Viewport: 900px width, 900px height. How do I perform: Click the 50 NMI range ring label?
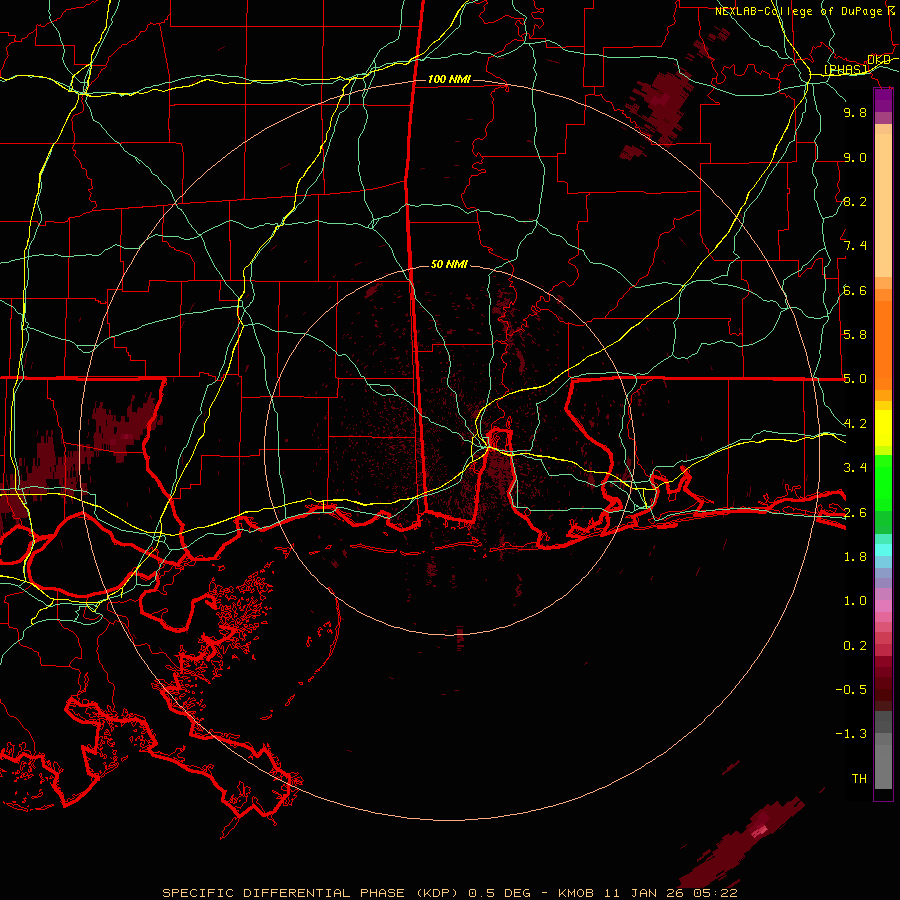(x=449, y=264)
